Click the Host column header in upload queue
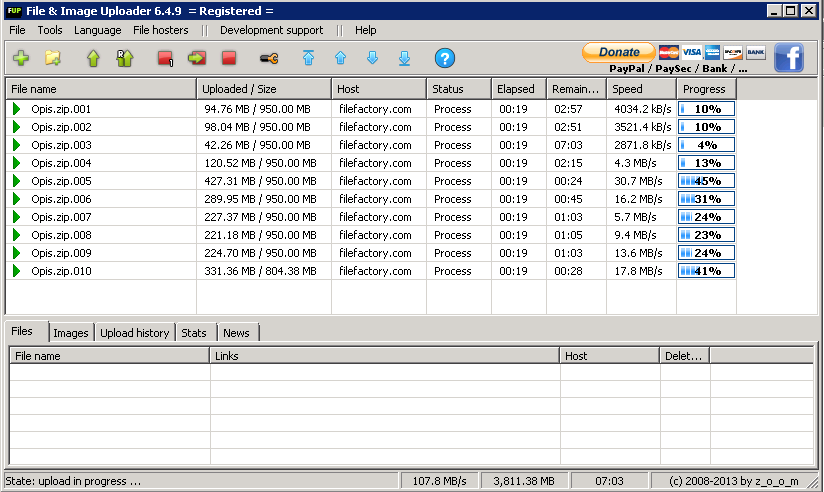The image size is (824, 492). 379,89
